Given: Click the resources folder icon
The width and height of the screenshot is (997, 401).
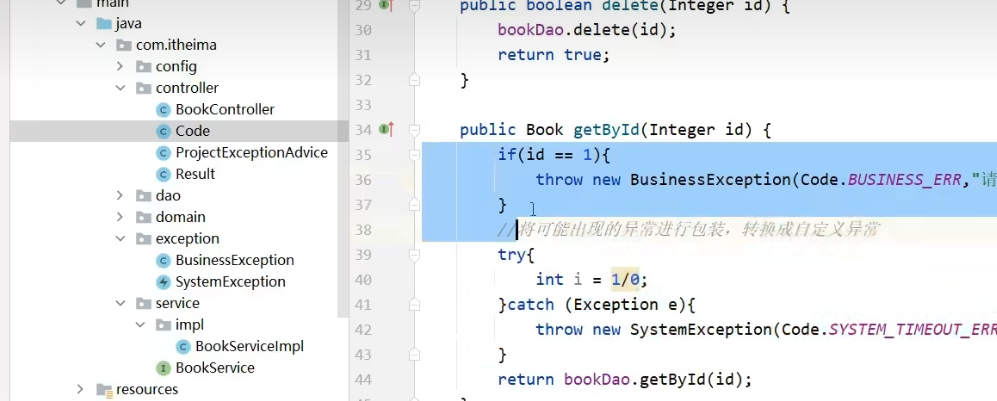Looking at the screenshot, I should pyautogui.click(x=104, y=390).
